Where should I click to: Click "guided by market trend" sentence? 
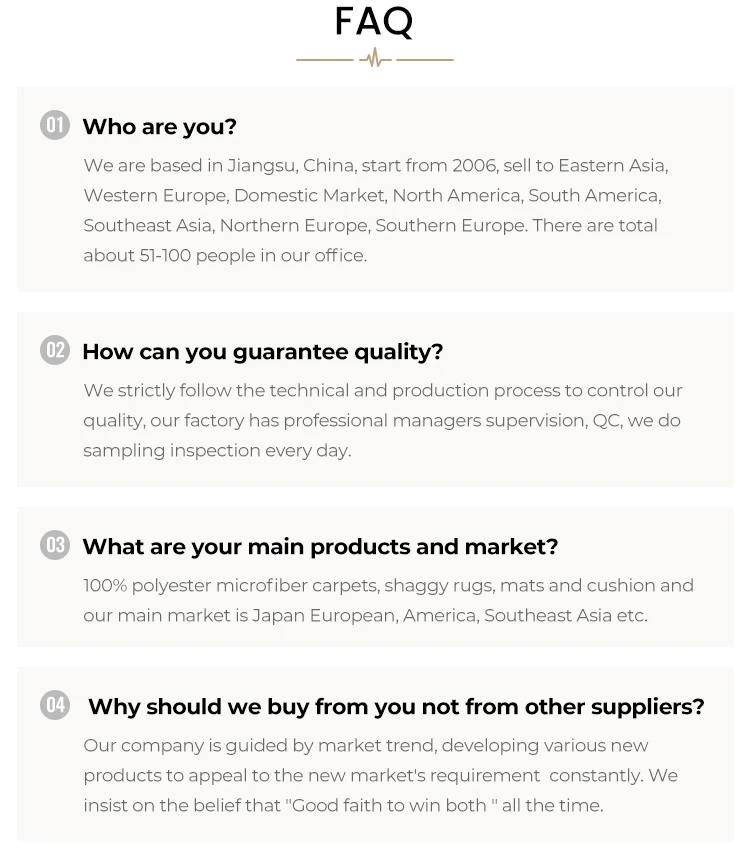pyautogui.click(x=335, y=745)
